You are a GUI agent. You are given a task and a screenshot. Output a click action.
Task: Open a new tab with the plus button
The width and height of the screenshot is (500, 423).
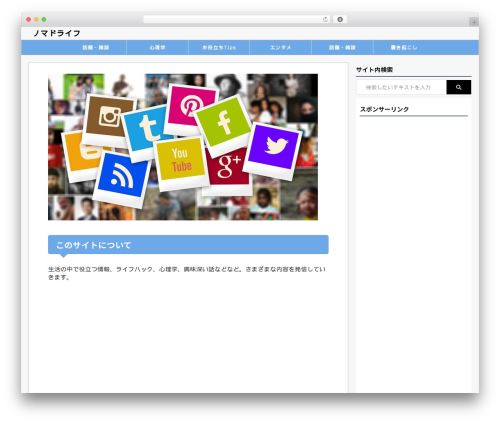[x=474, y=22]
